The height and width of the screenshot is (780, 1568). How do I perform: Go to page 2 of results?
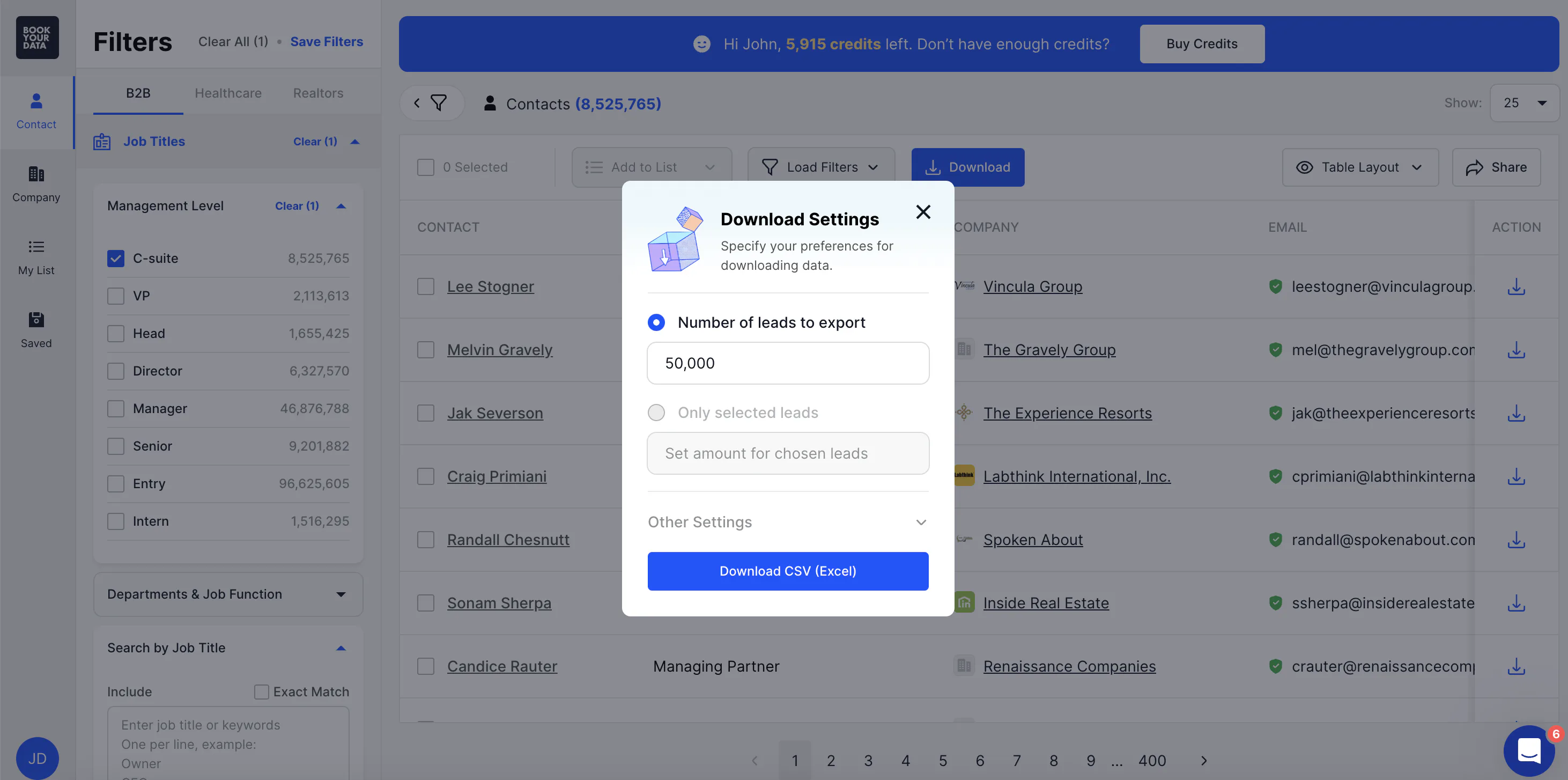click(x=830, y=761)
